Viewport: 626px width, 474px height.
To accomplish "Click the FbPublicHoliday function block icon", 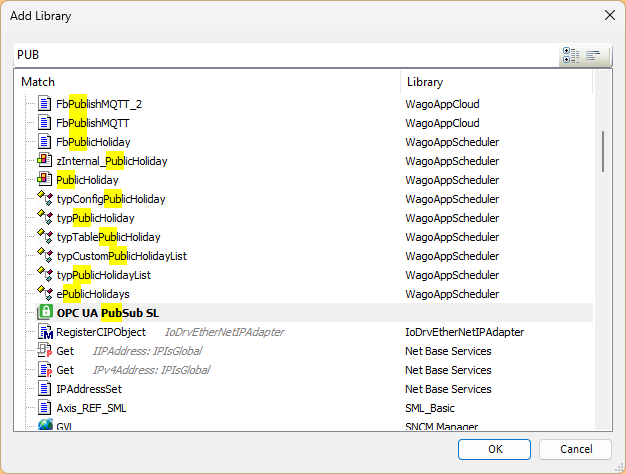I will [x=44, y=142].
